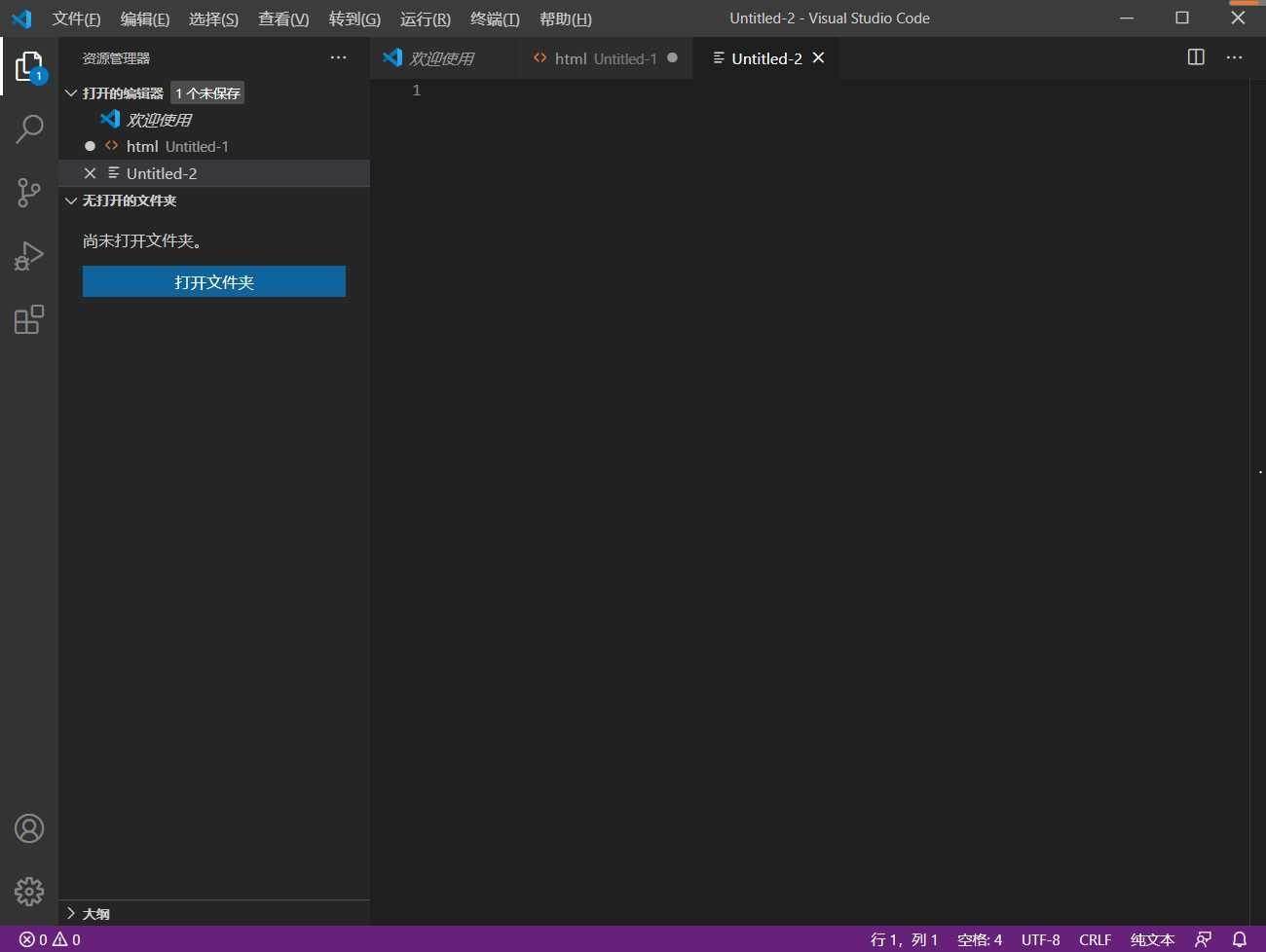Select html Untitled-1 in open editors list
The width and height of the screenshot is (1266, 952).
[214, 146]
